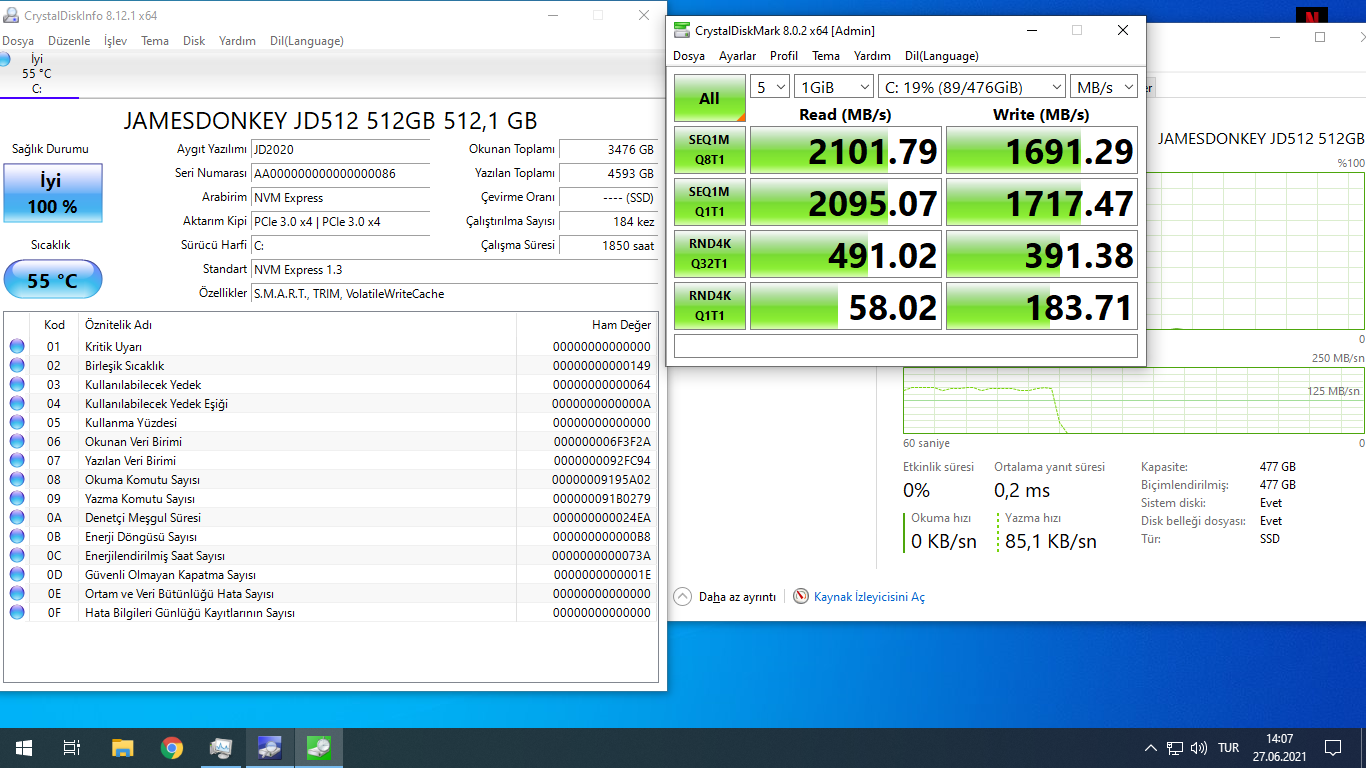Open File Explorer from the taskbar
1366x768 pixels.
click(122, 748)
